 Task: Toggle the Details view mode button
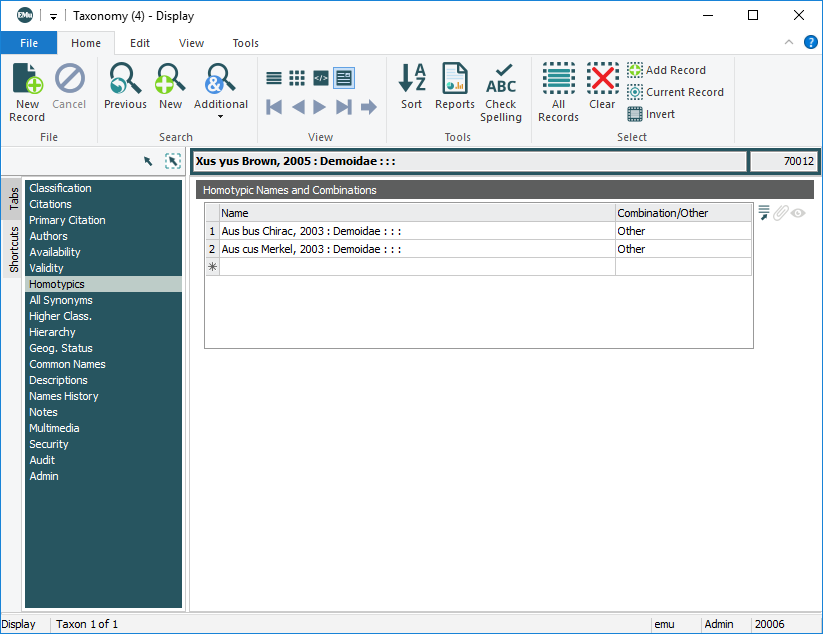[x=344, y=78]
